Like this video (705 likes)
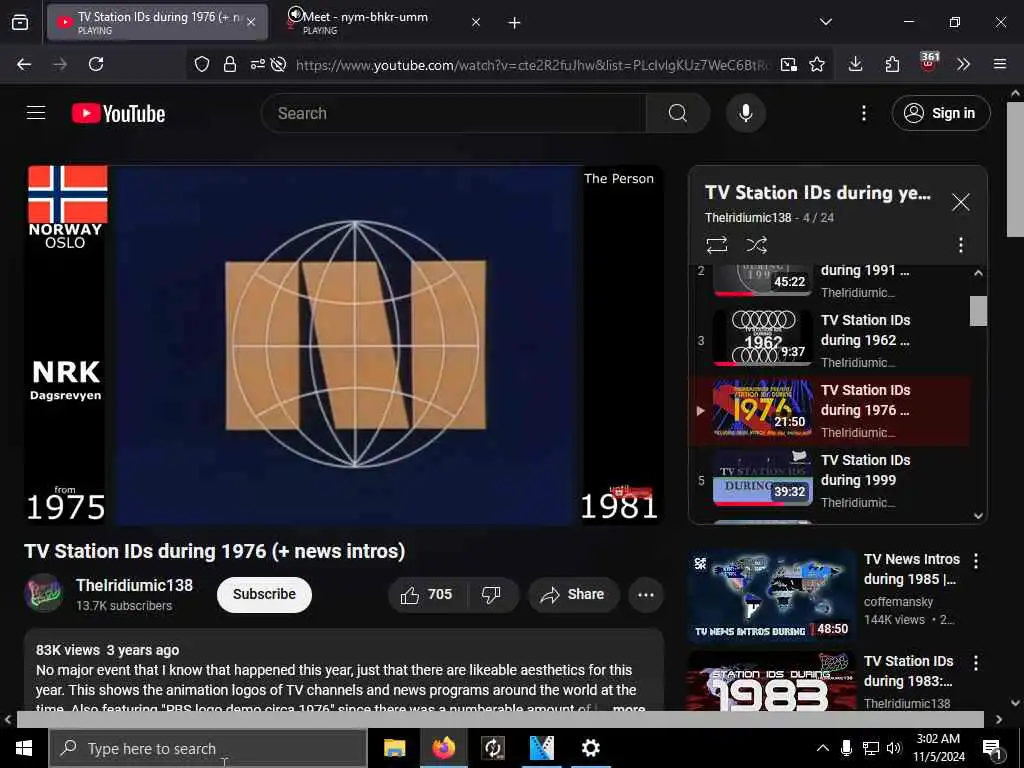Viewport: 1024px width, 768px height. (x=426, y=594)
